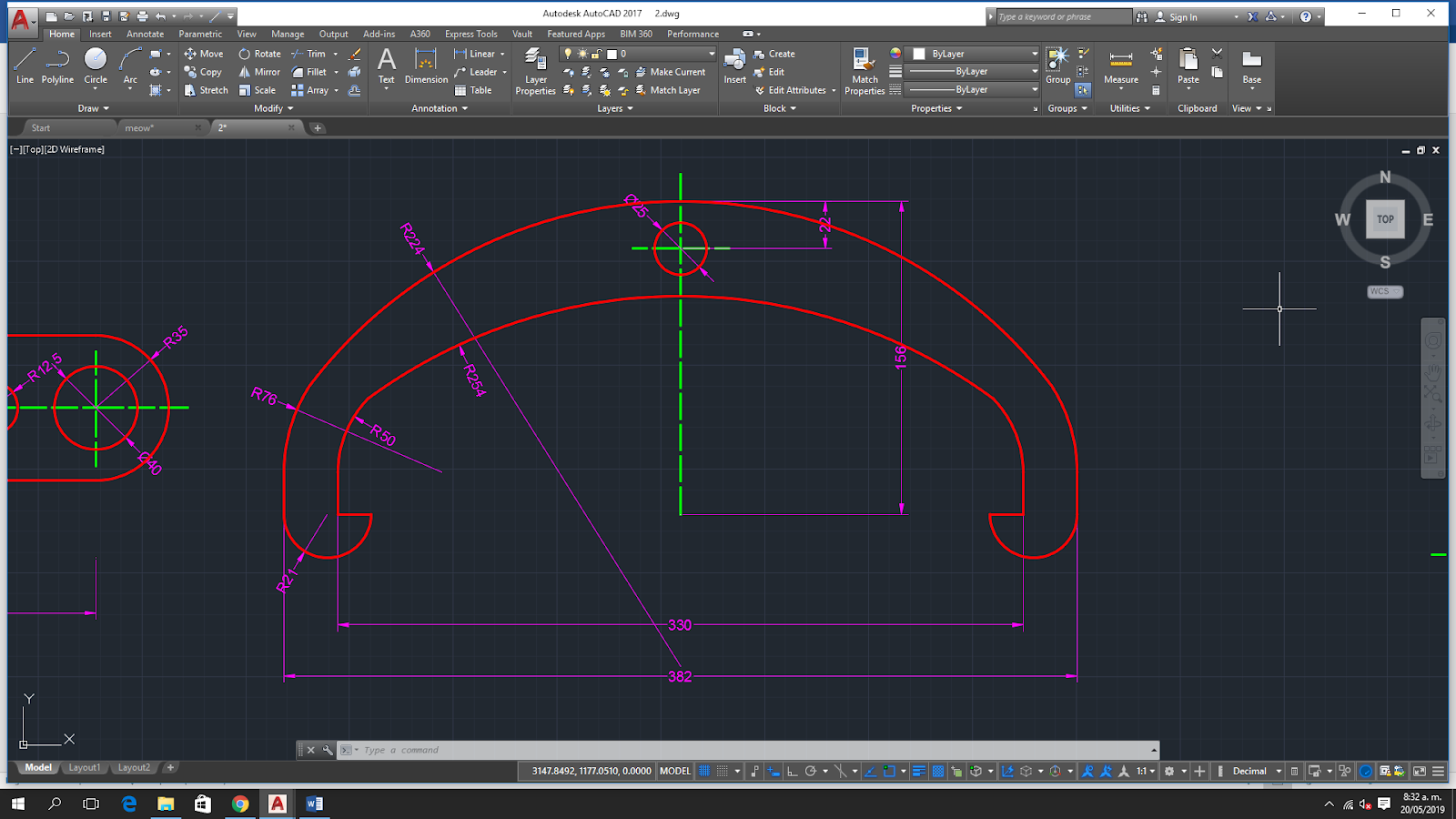Screen dimensions: 1456x819
Task: Click the Dimension tool in Annotation panel
Action: [425, 64]
